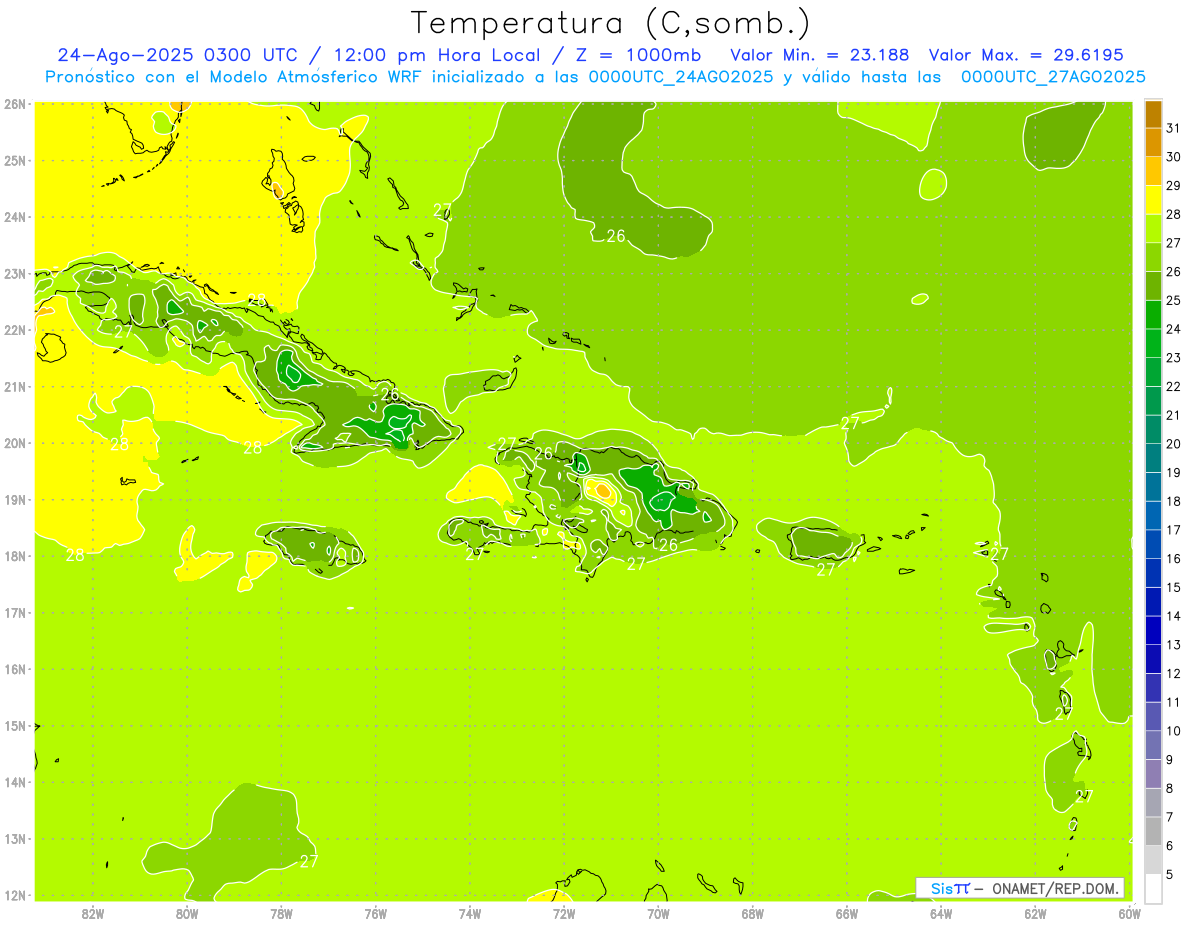Click legend value 10 on color scale
This screenshot has width=1200, height=927.
[x=1174, y=731]
